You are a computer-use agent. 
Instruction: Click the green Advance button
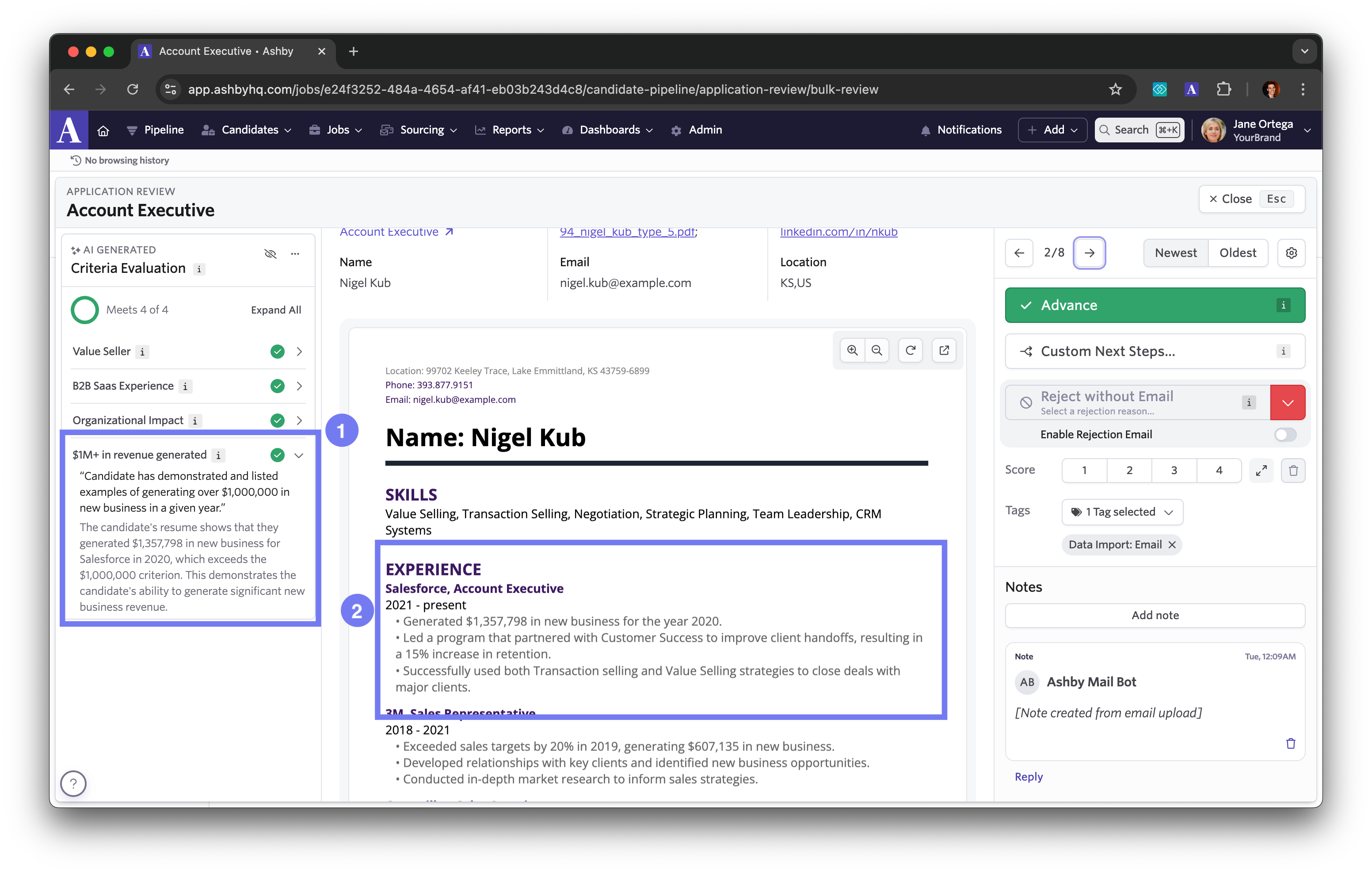[x=1155, y=305]
